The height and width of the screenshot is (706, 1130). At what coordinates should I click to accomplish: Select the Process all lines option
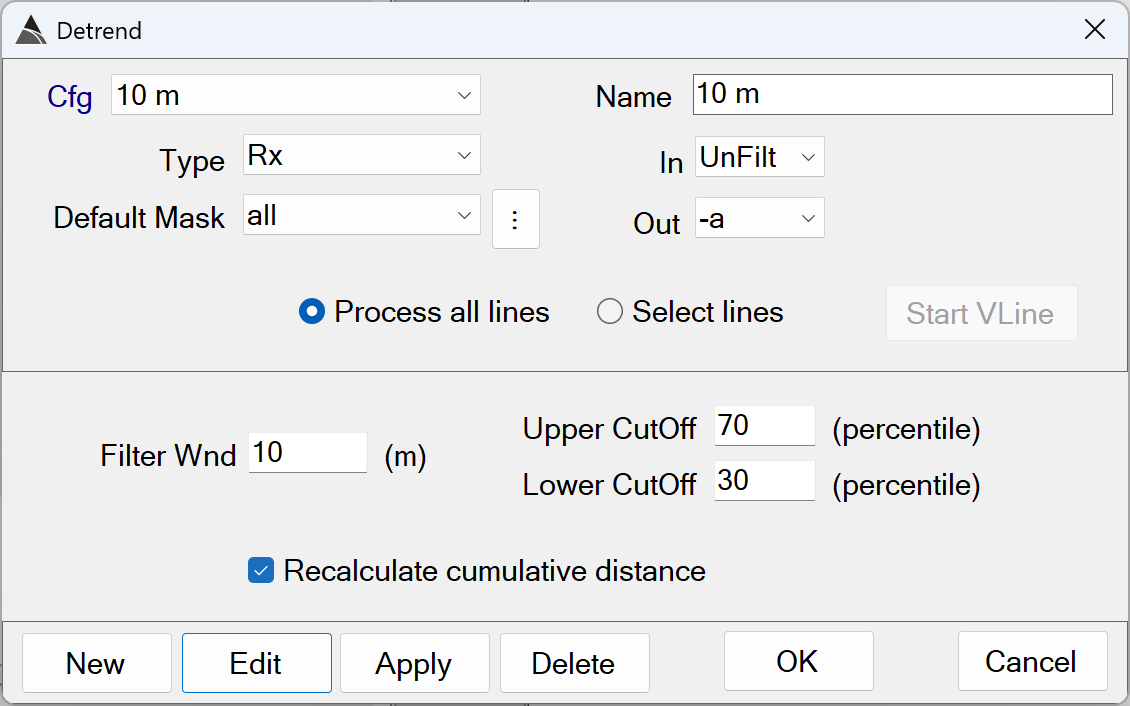(x=312, y=313)
